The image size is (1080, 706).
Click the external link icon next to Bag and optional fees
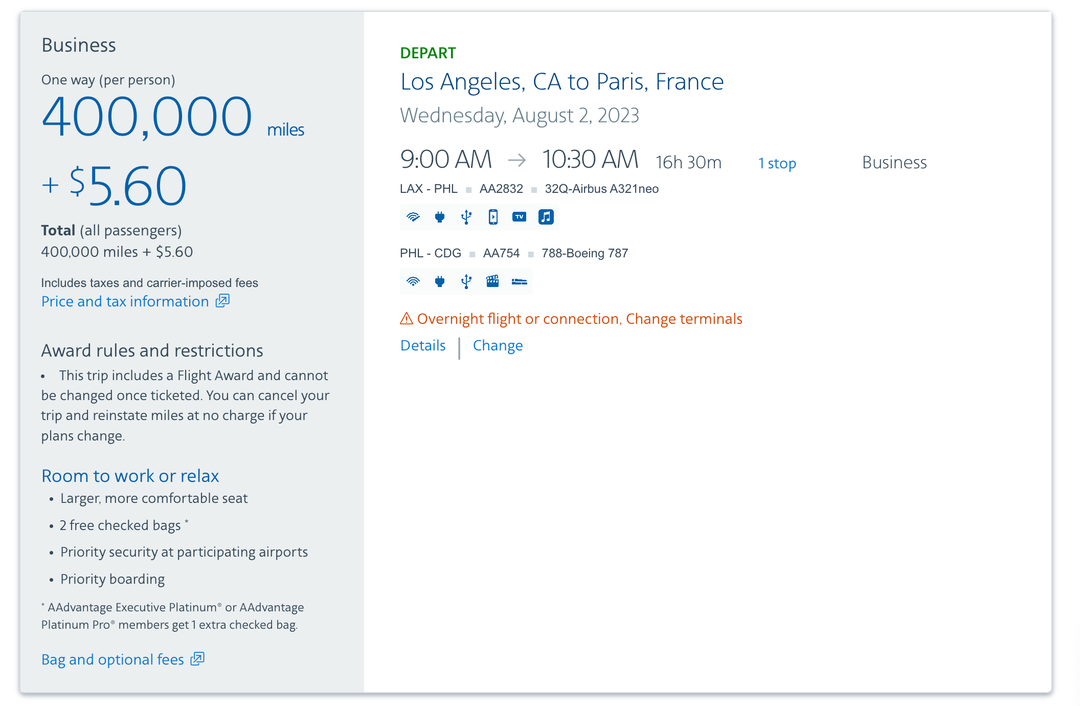pyautogui.click(x=197, y=659)
